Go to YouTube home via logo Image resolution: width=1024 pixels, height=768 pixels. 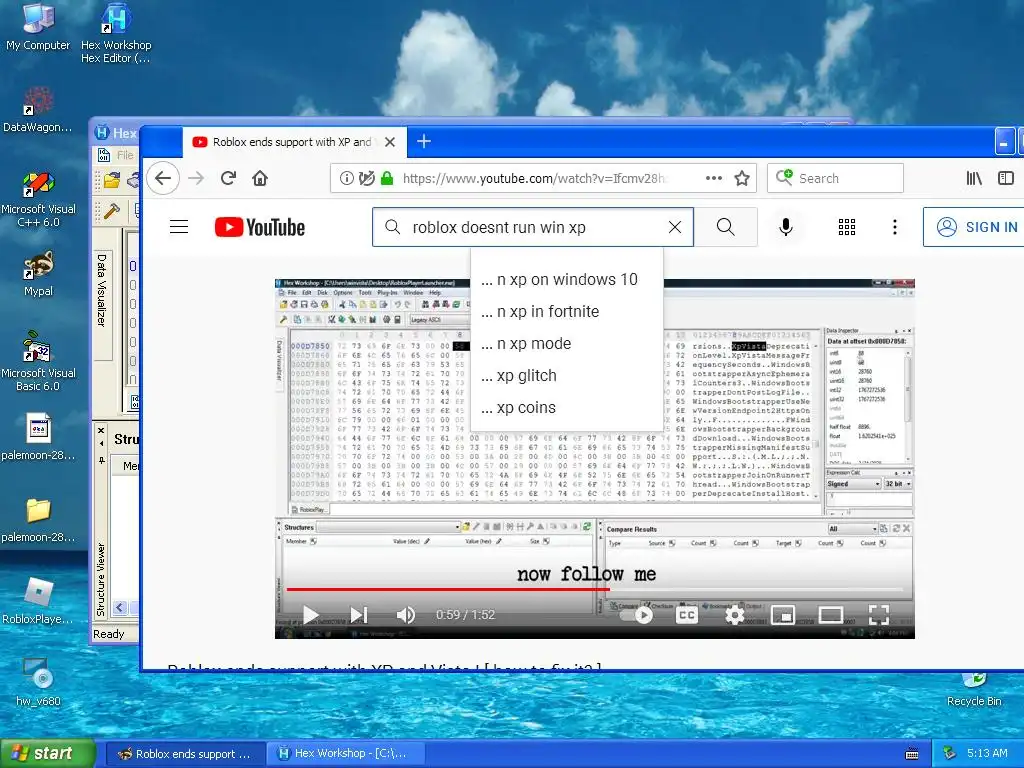pyautogui.click(x=260, y=227)
